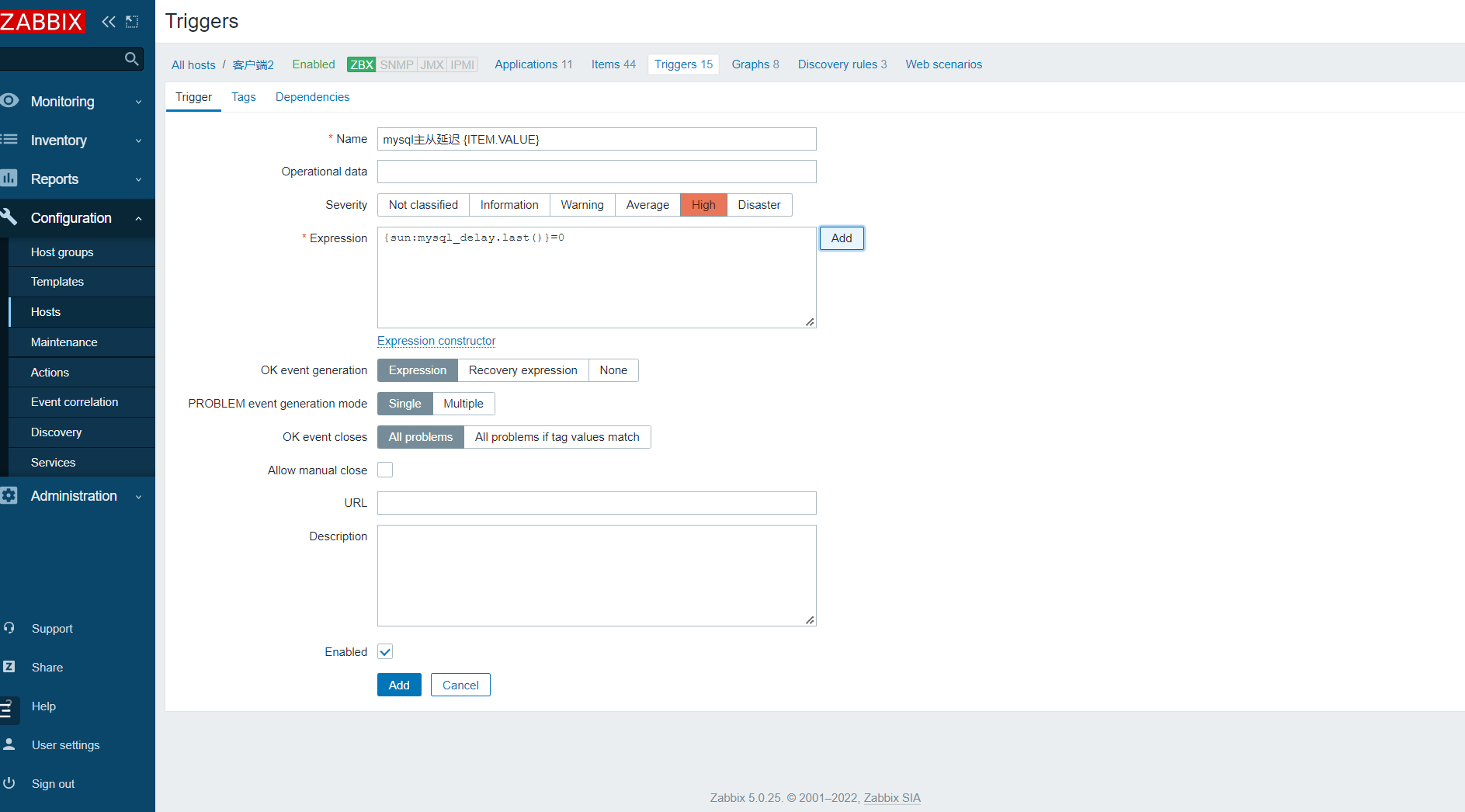Screen dimensions: 1465x812
Task: Toggle kiosk sidebar hide icon
Action: coord(132,22)
